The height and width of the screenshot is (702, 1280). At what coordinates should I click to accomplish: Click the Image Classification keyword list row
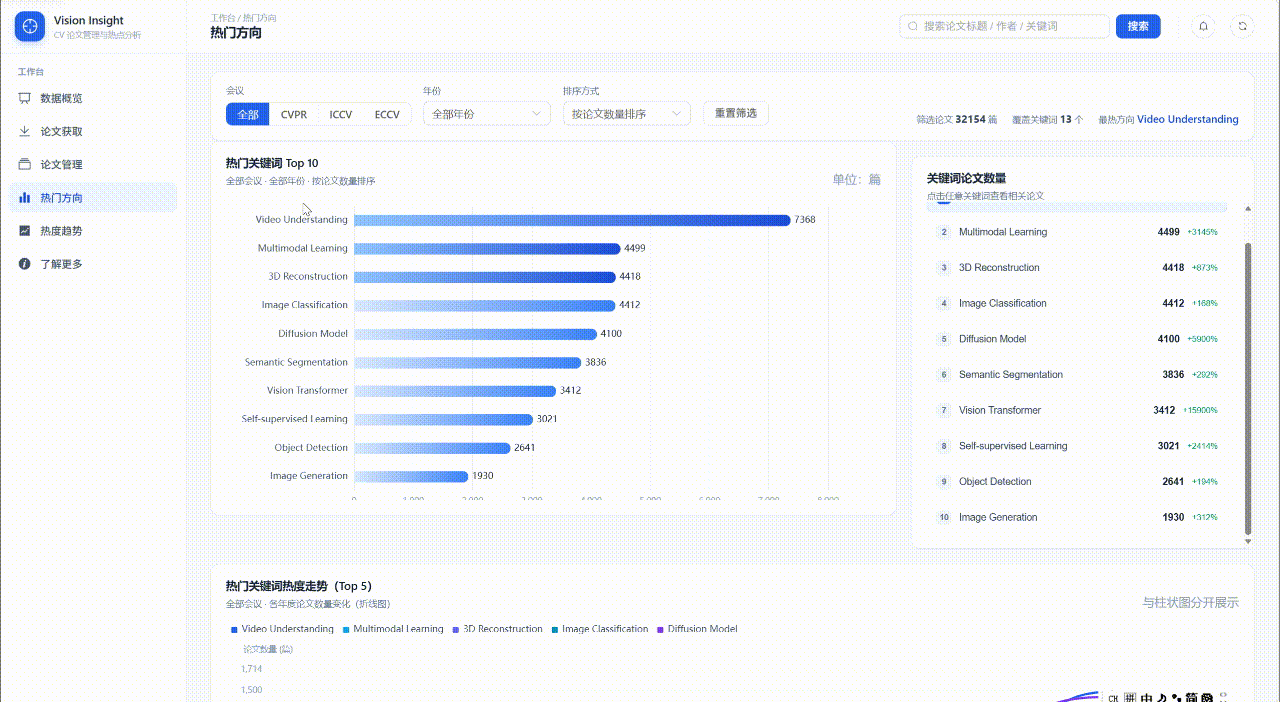coord(1078,303)
